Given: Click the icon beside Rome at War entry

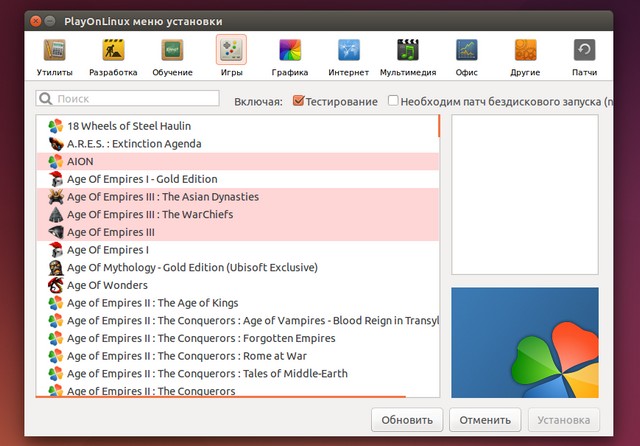Looking at the screenshot, I should pos(56,356).
